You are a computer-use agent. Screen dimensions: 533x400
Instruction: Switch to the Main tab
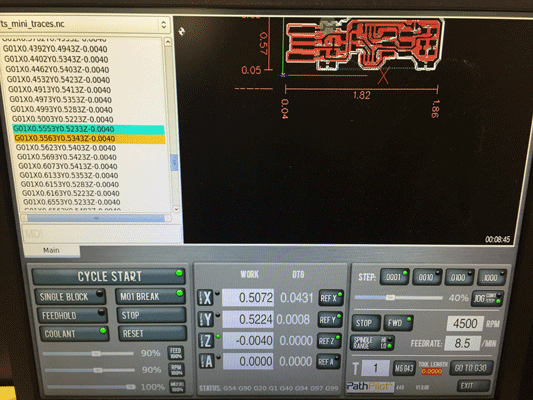point(51,250)
